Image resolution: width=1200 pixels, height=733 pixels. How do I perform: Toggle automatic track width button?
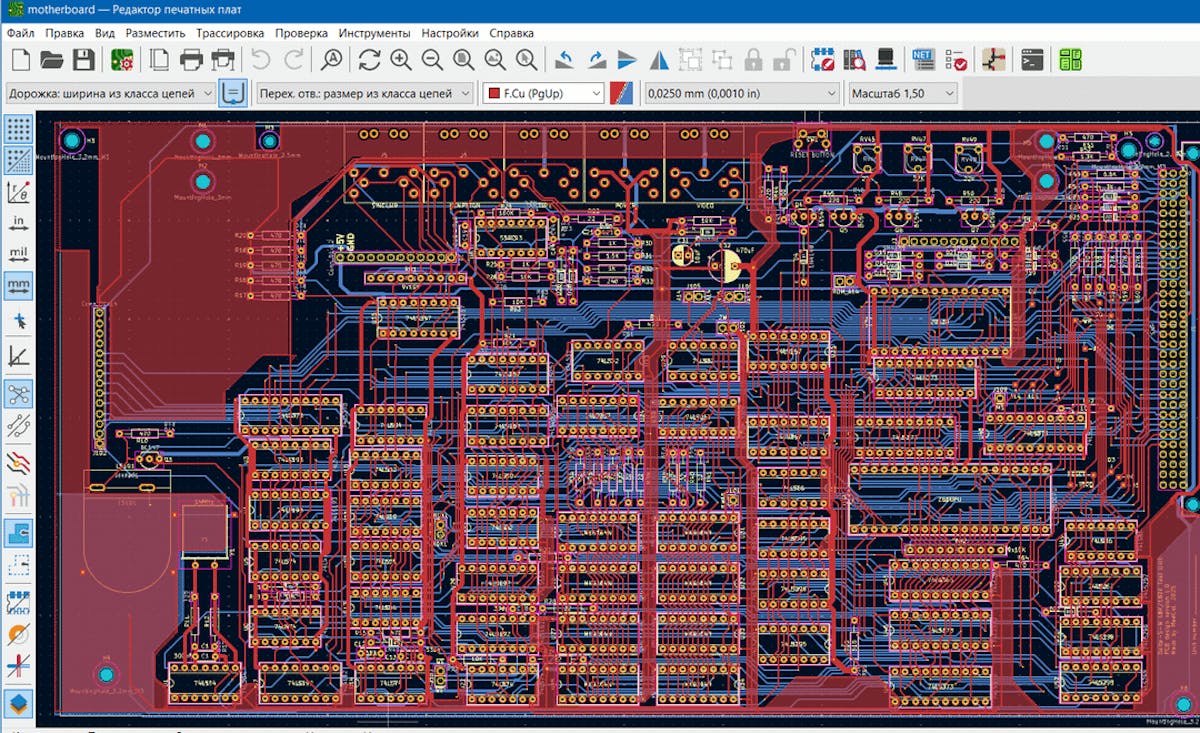point(232,93)
